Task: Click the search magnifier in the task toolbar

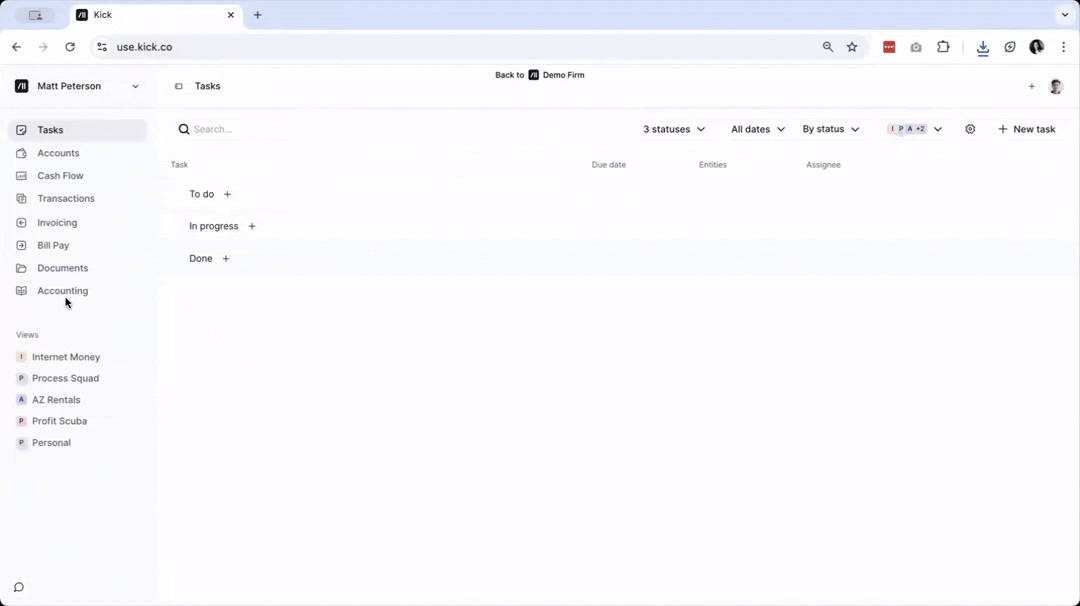Action: [184, 129]
